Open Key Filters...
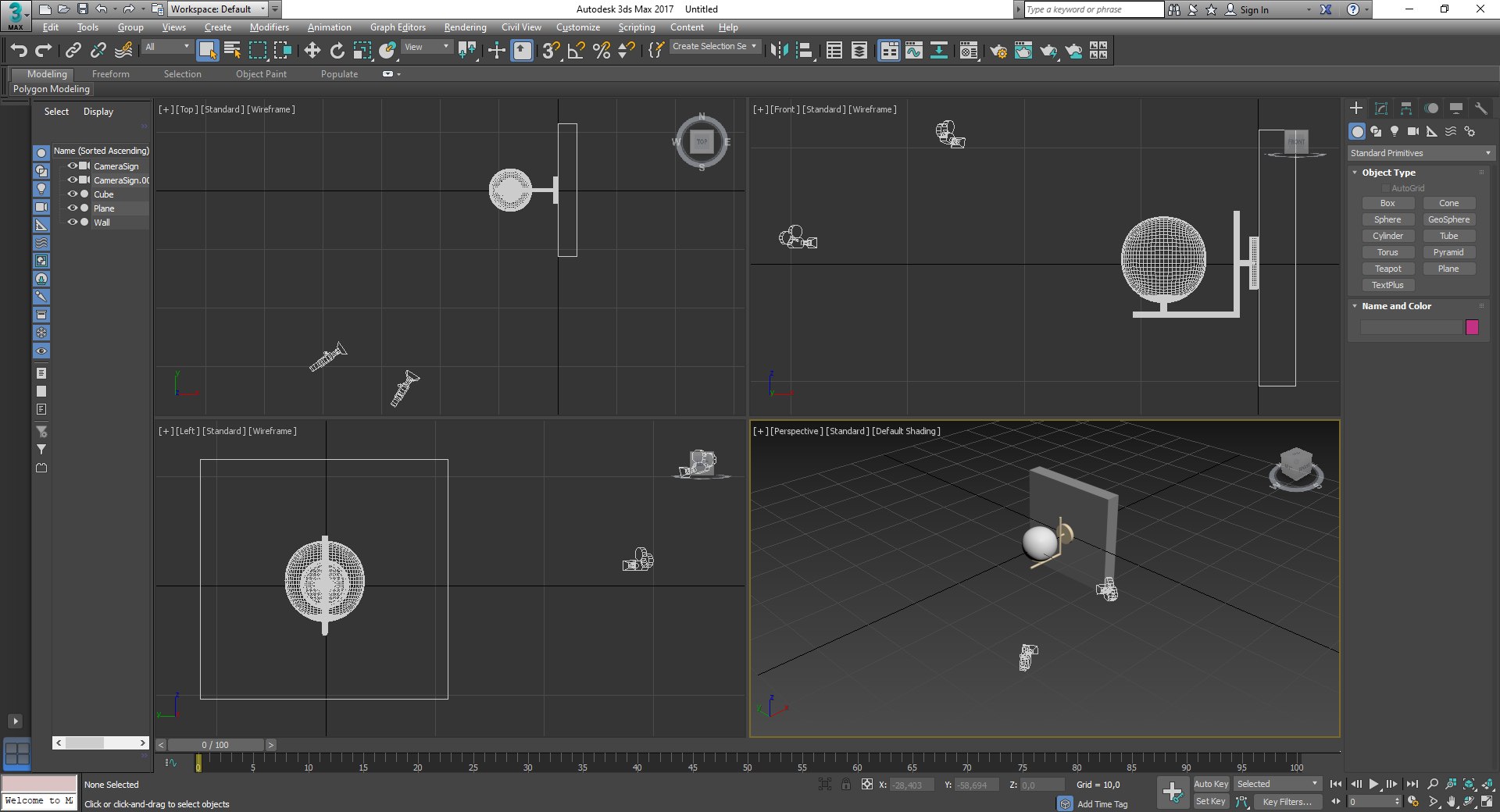 (x=1287, y=802)
